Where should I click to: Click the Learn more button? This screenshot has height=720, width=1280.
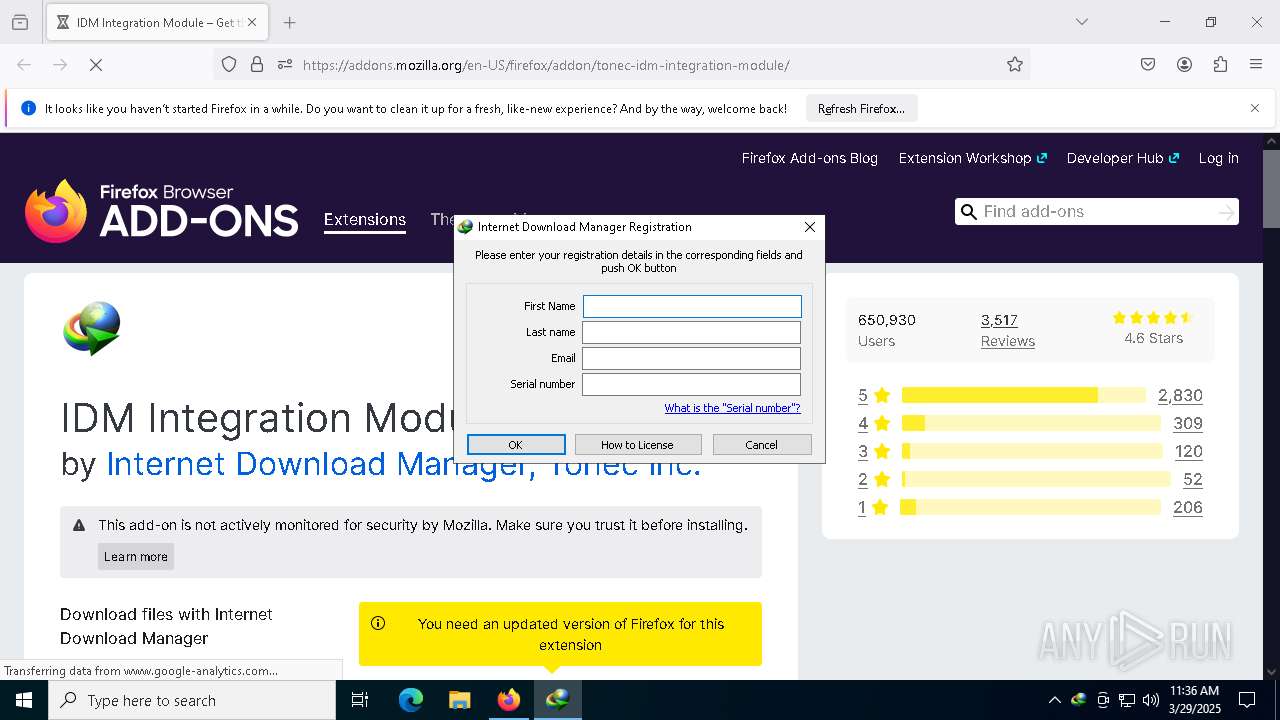pos(136,556)
